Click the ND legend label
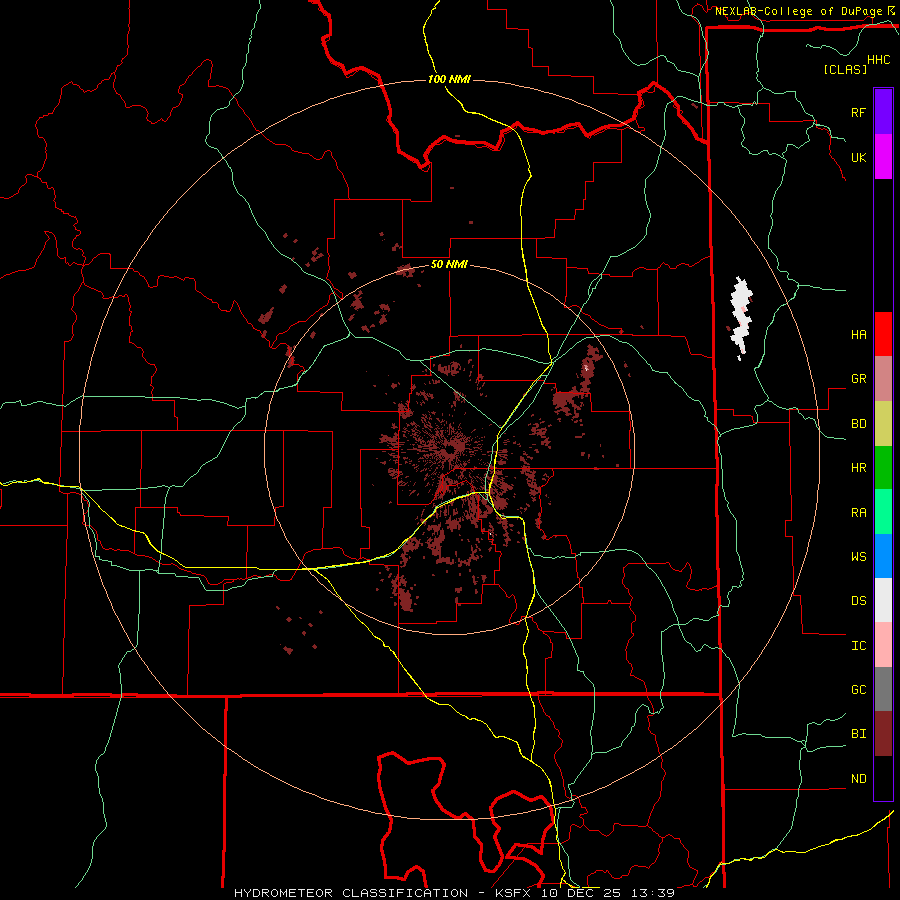This screenshot has width=900, height=900. (x=858, y=778)
